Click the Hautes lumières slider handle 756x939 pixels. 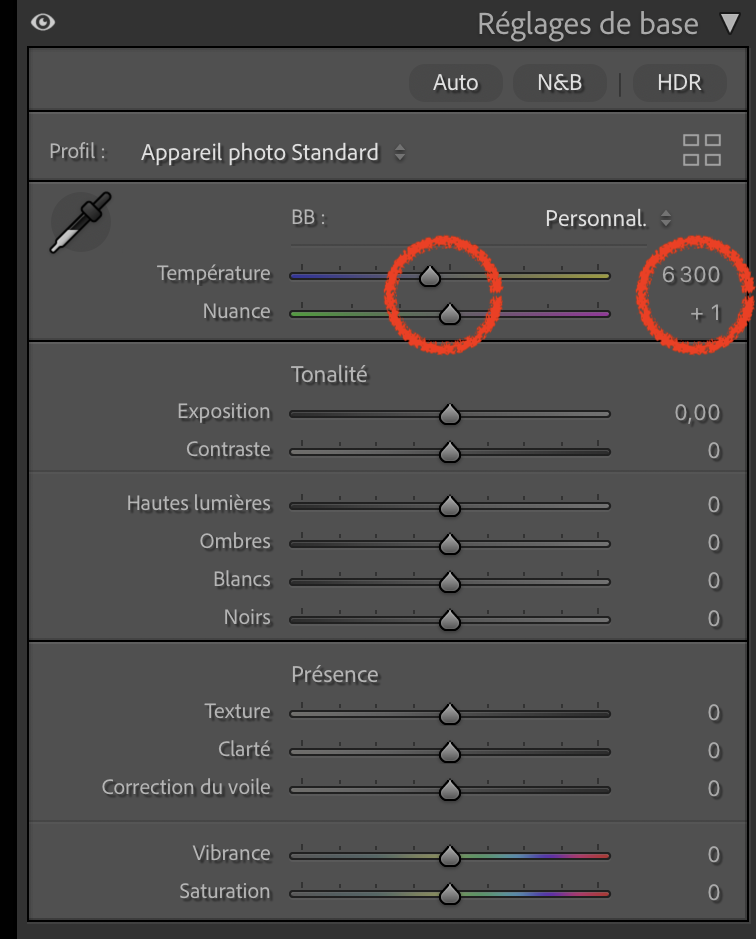[450, 506]
